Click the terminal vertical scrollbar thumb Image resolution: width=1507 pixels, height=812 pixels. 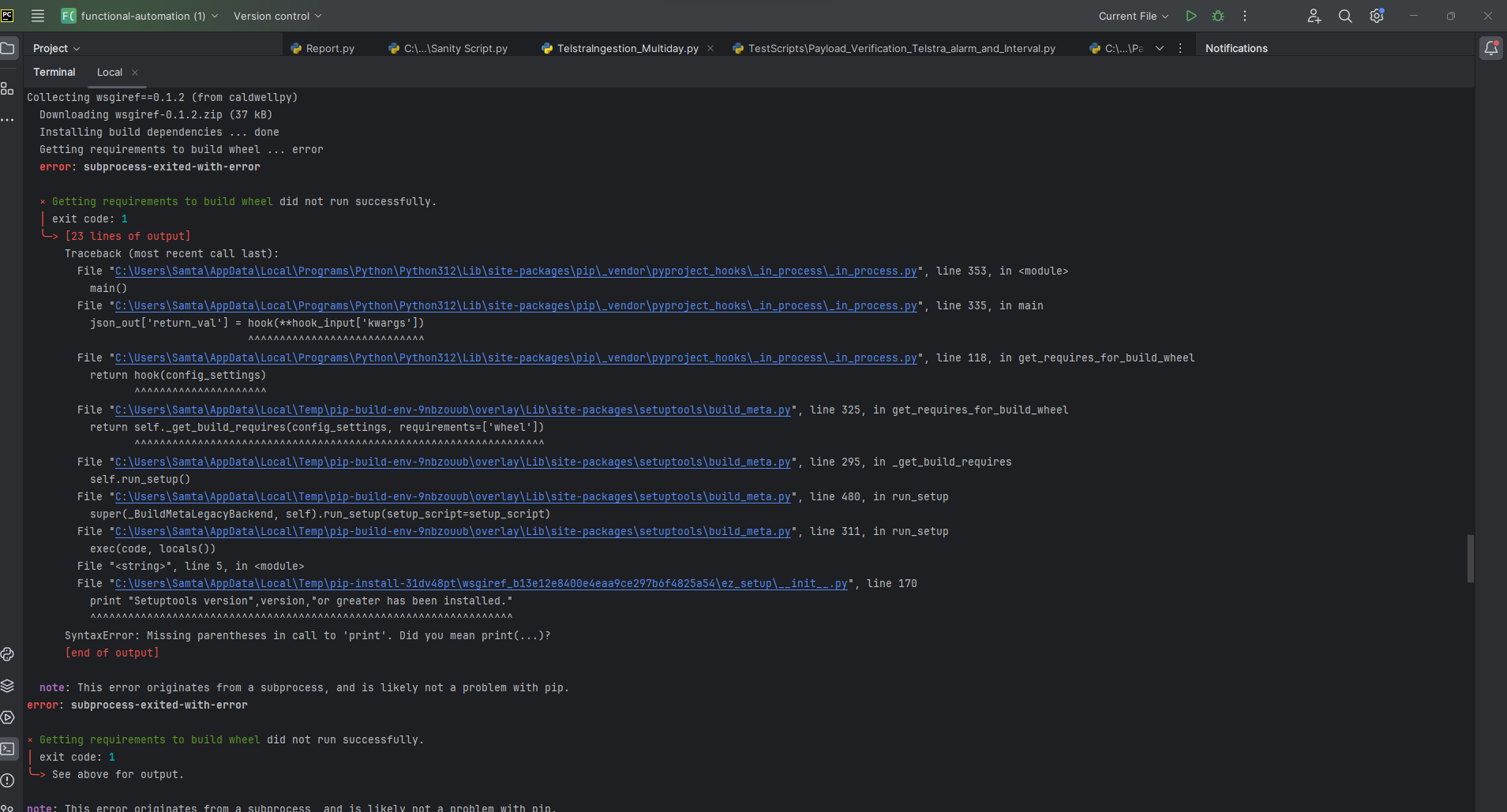(1470, 558)
